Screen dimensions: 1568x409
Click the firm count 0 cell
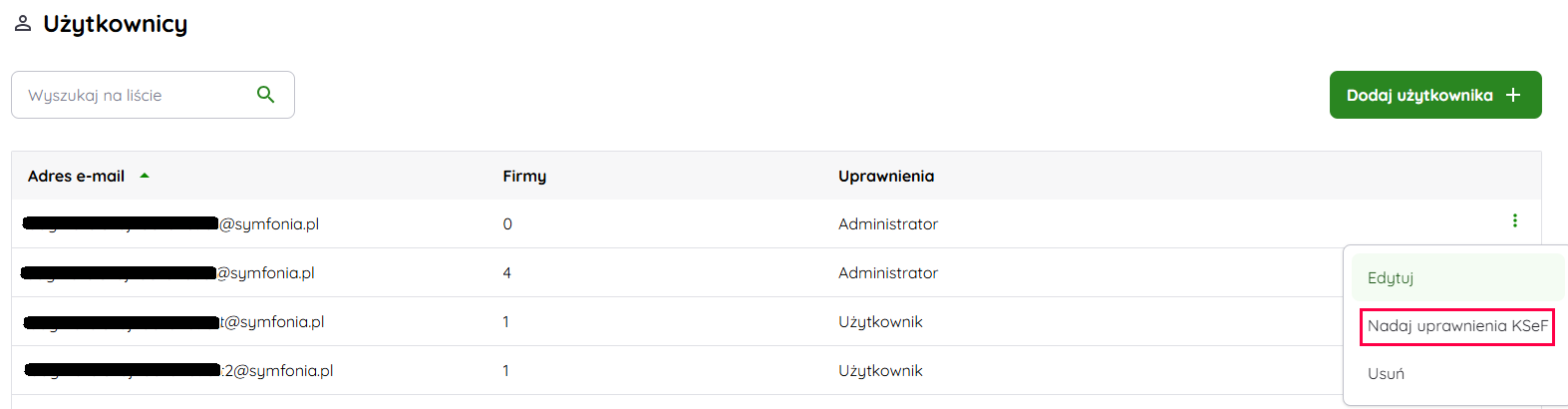point(507,224)
